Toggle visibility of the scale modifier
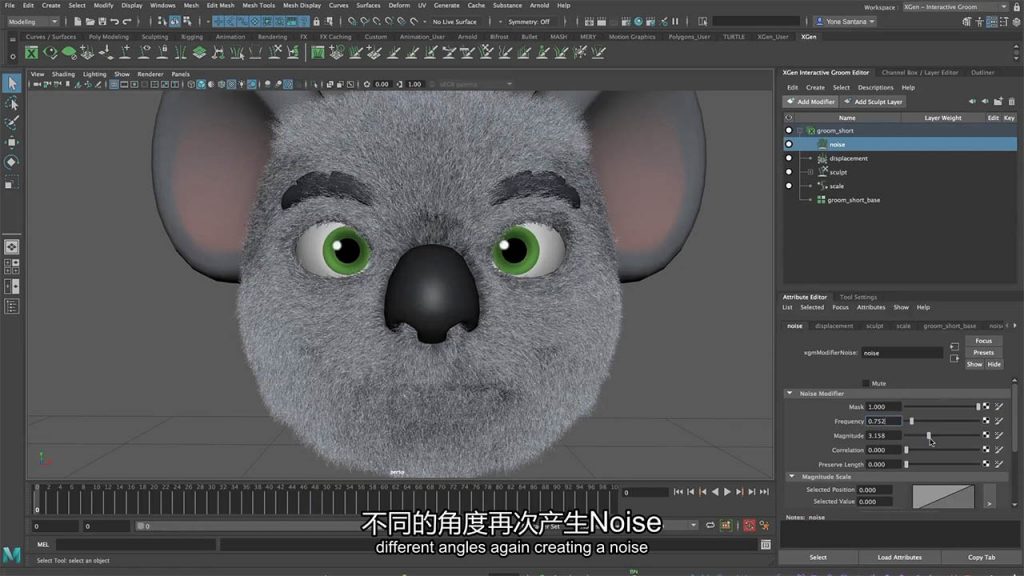The width and height of the screenshot is (1024, 576). point(789,186)
